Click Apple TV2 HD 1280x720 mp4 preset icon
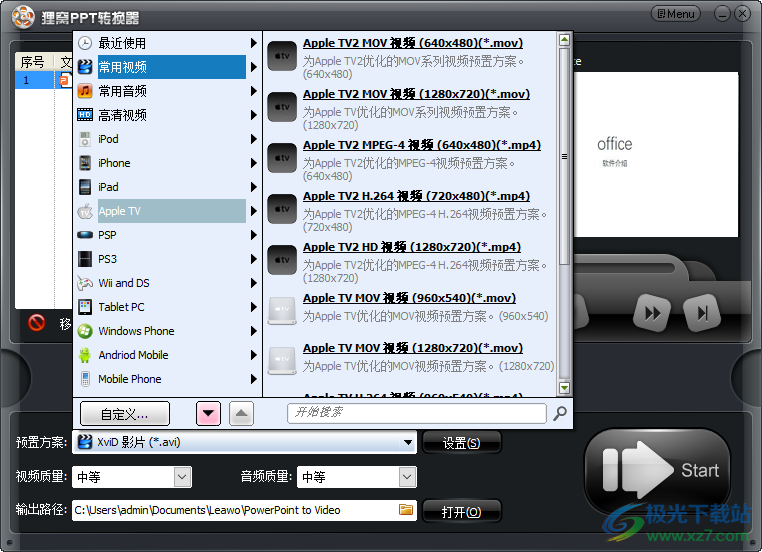The height and width of the screenshot is (552, 762). (x=282, y=260)
